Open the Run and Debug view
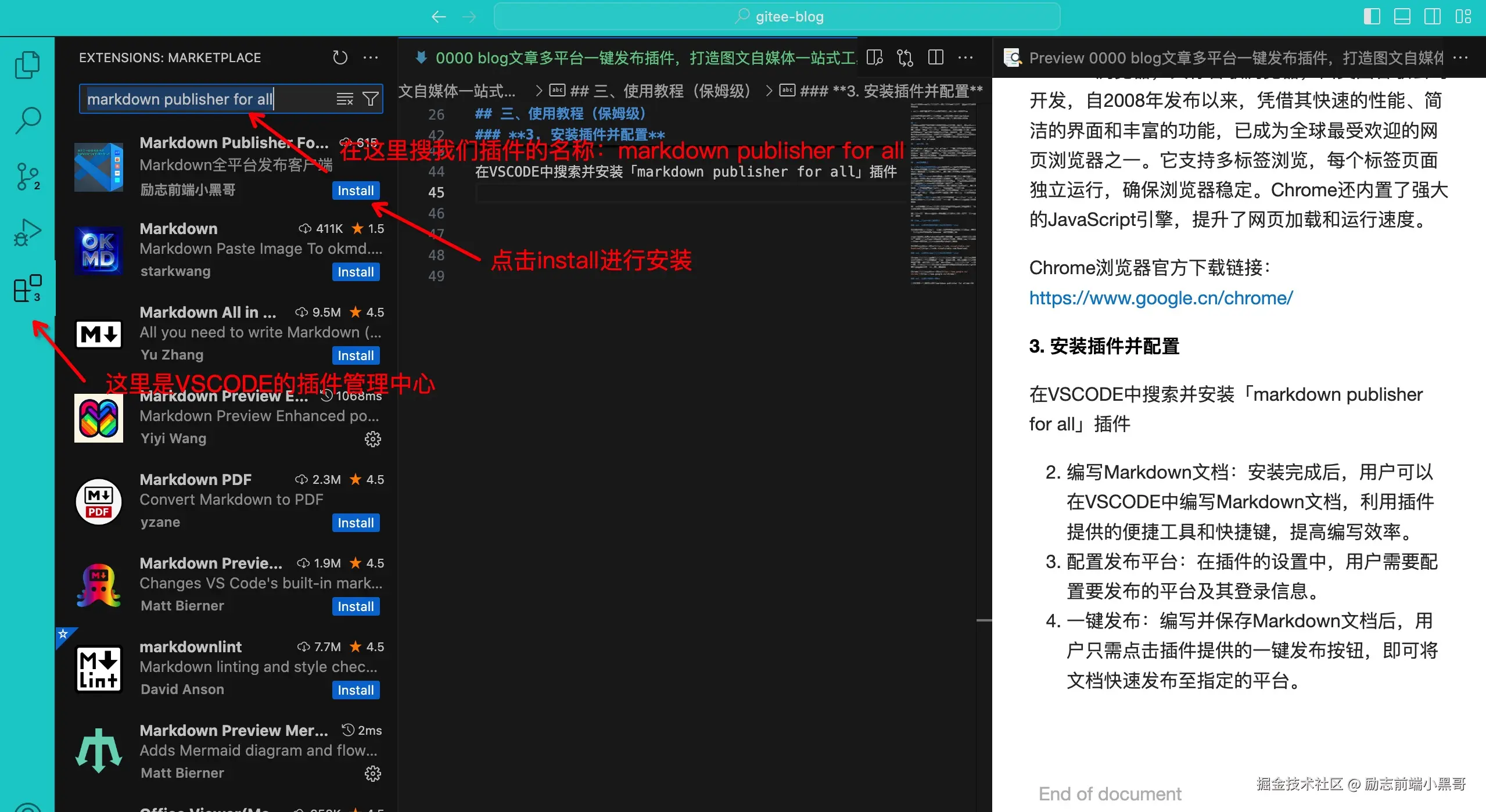This screenshot has height=812, width=1486. click(27, 231)
